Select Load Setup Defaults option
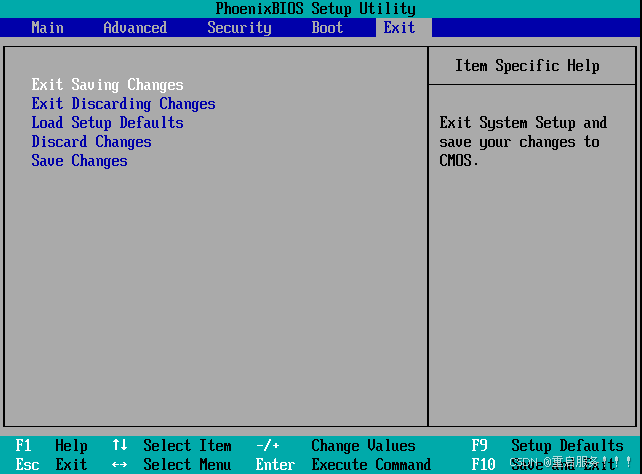This screenshot has width=642, height=474. [107, 123]
